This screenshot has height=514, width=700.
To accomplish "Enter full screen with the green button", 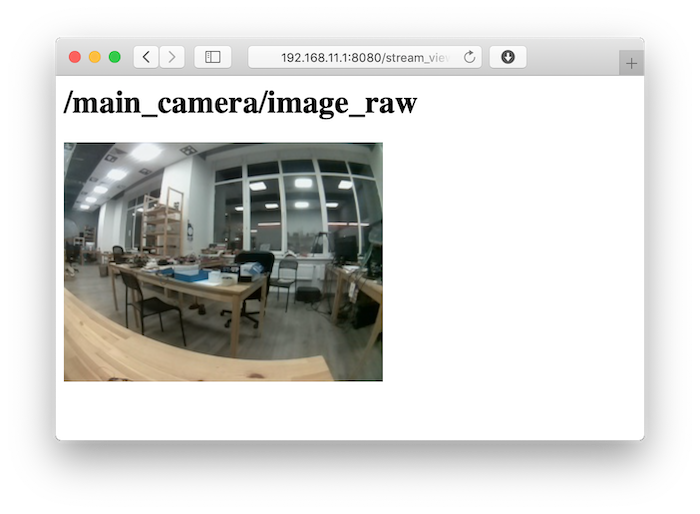I will [115, 57].
